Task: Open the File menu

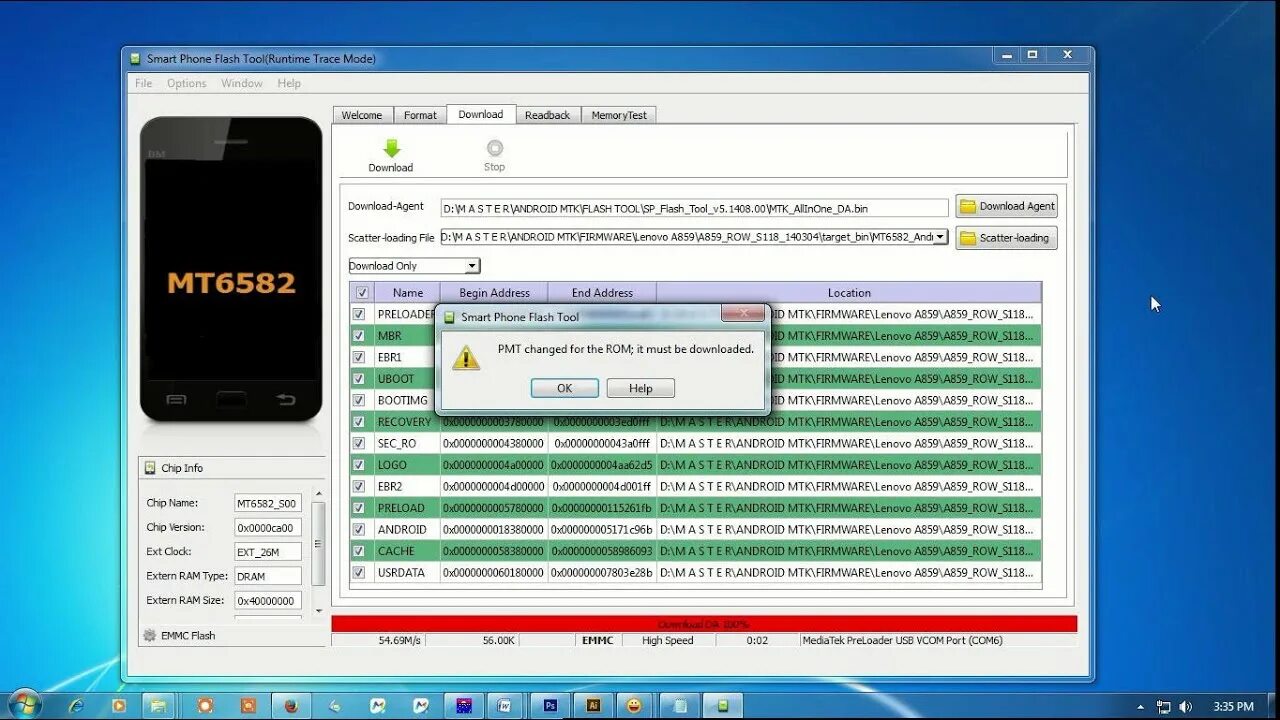Action: coord(144,83)
